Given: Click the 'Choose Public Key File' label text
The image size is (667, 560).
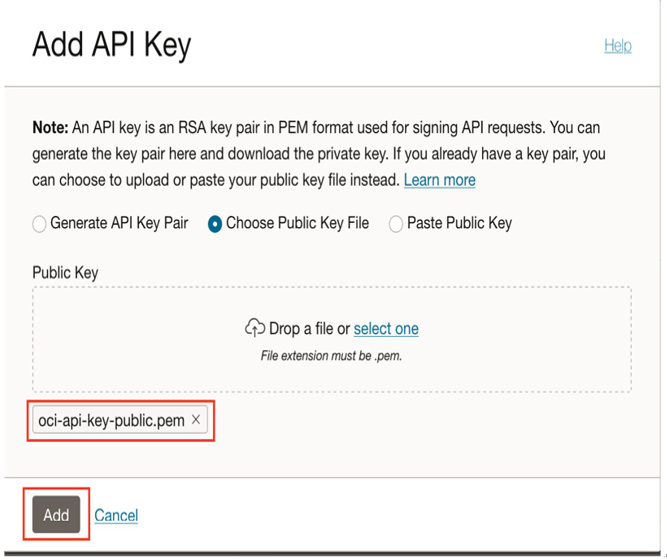Looking at the screenshot, I should (x=297, y=223).
